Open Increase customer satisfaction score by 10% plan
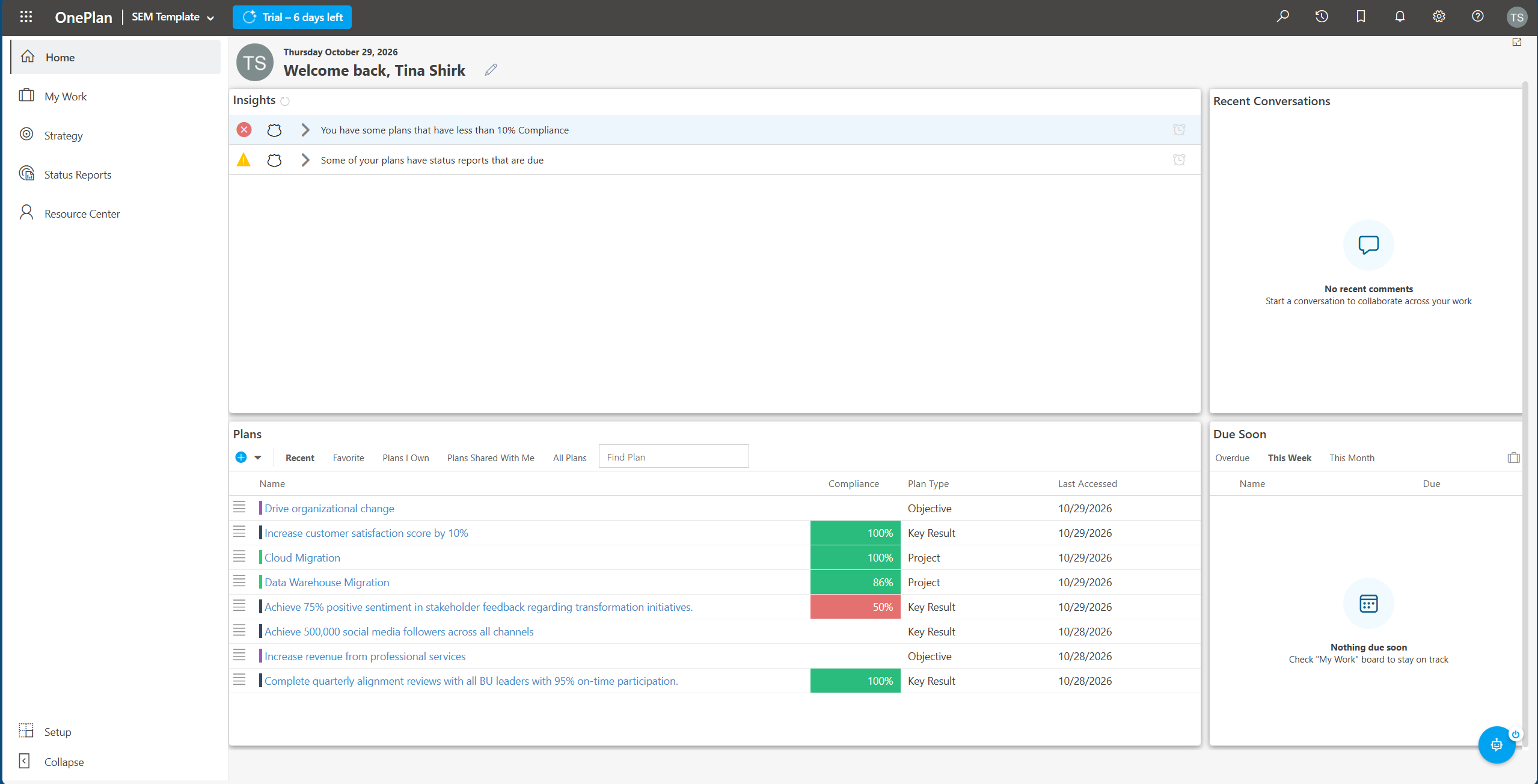 [x=366, y=533]
